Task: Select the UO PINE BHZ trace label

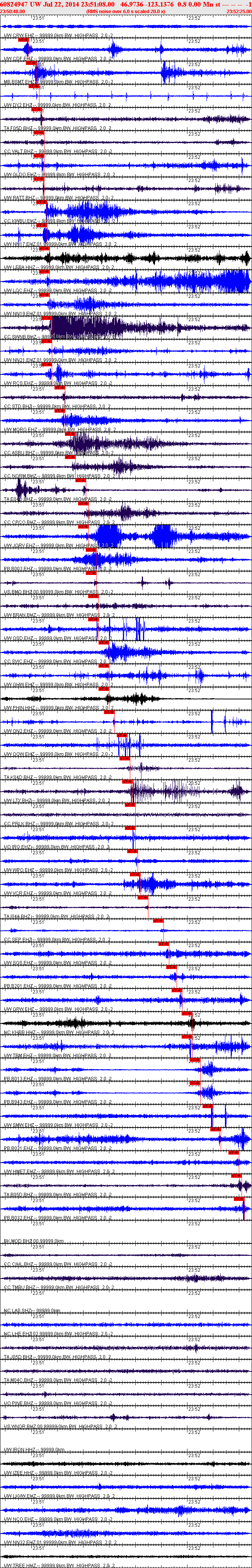Action: pos(58,1404)
